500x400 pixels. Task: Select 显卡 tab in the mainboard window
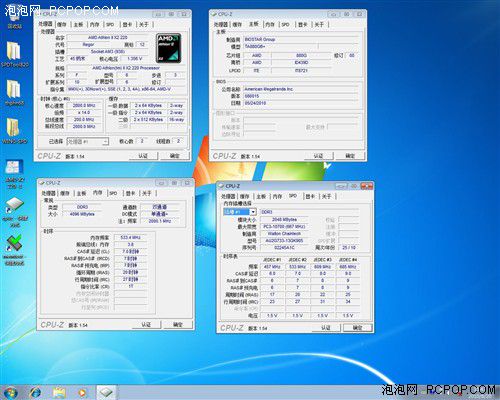(x=302, y=24)
